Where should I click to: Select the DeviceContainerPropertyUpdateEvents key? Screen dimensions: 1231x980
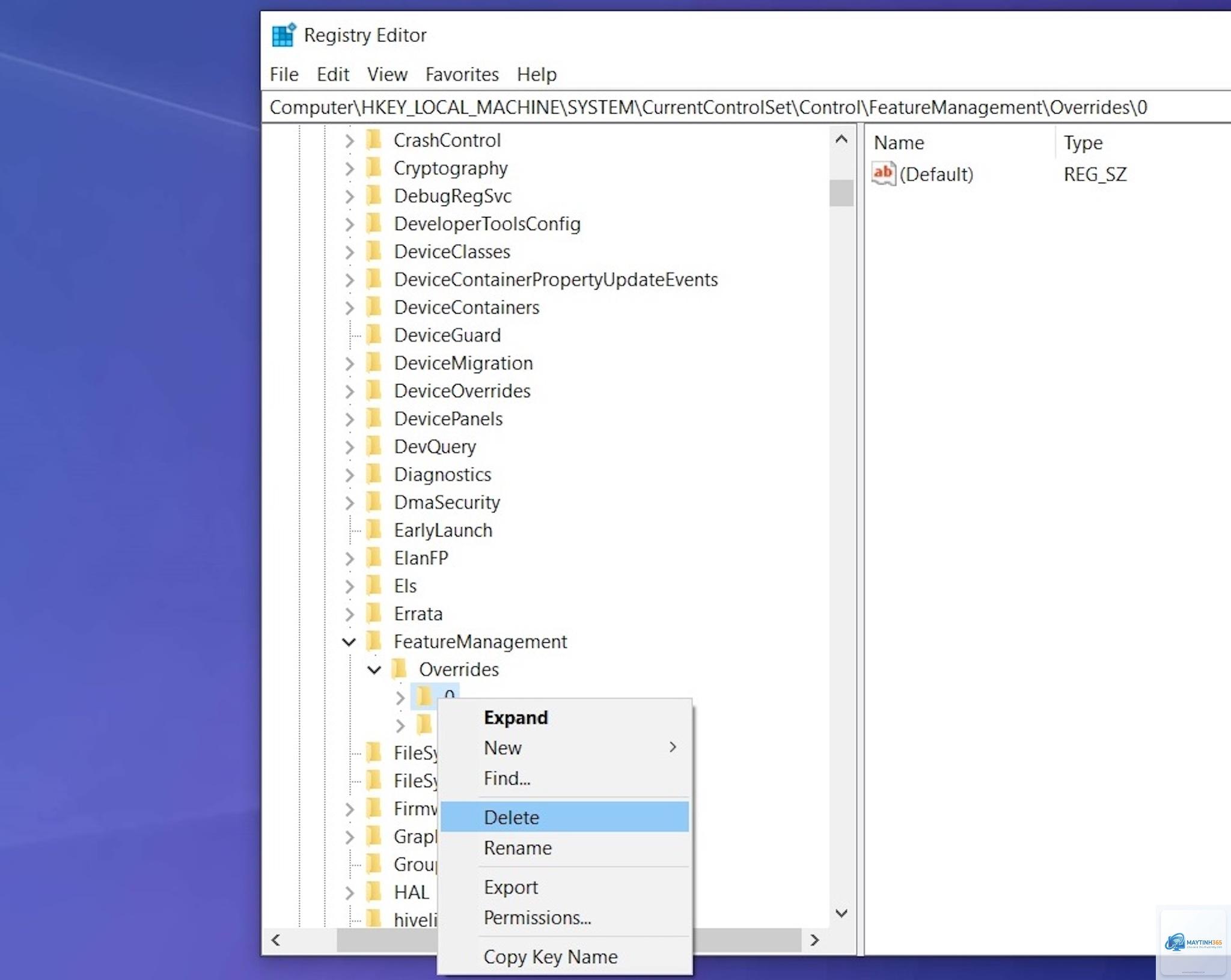(x=555, y=280)
